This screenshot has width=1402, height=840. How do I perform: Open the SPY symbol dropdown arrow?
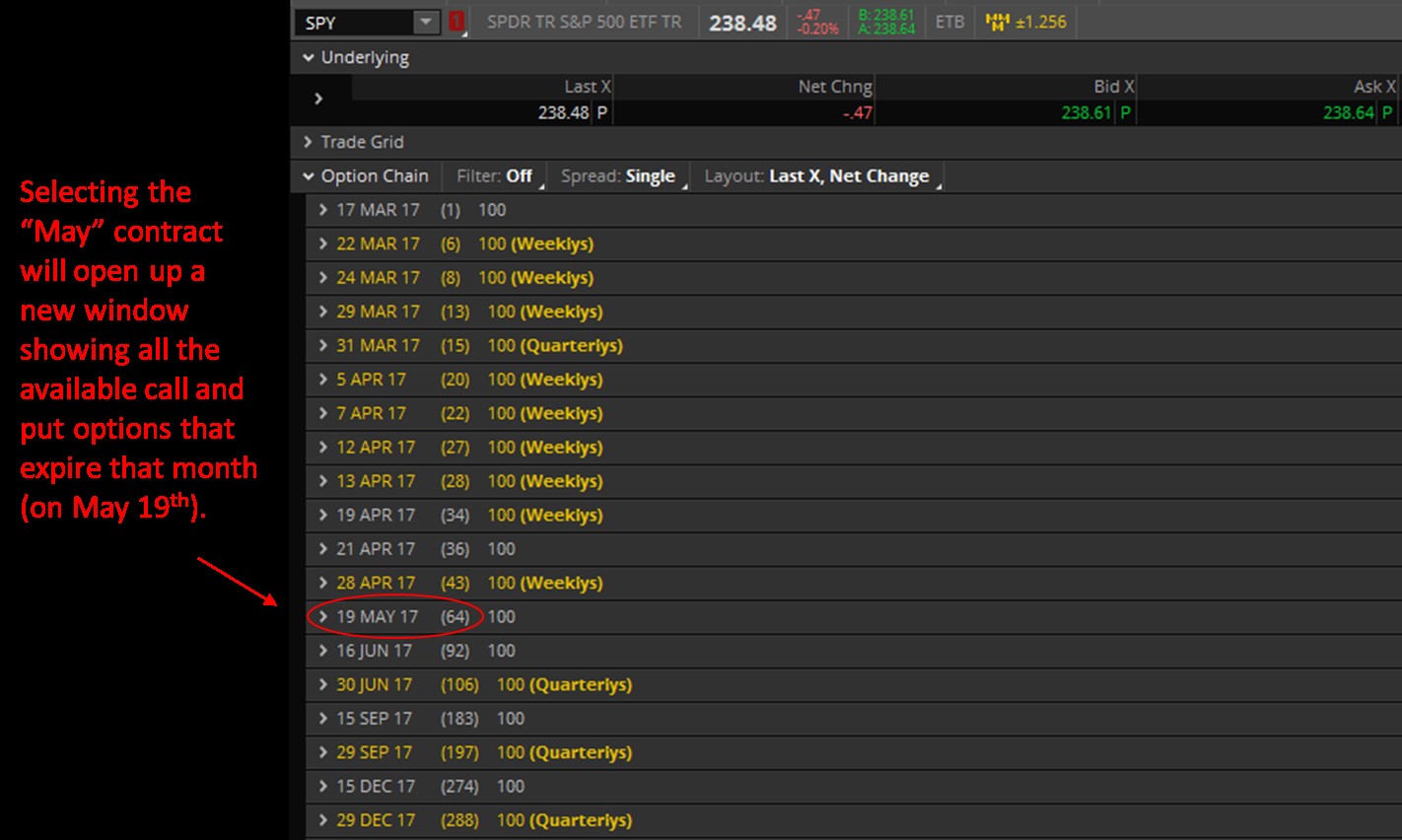click(425, 22)
